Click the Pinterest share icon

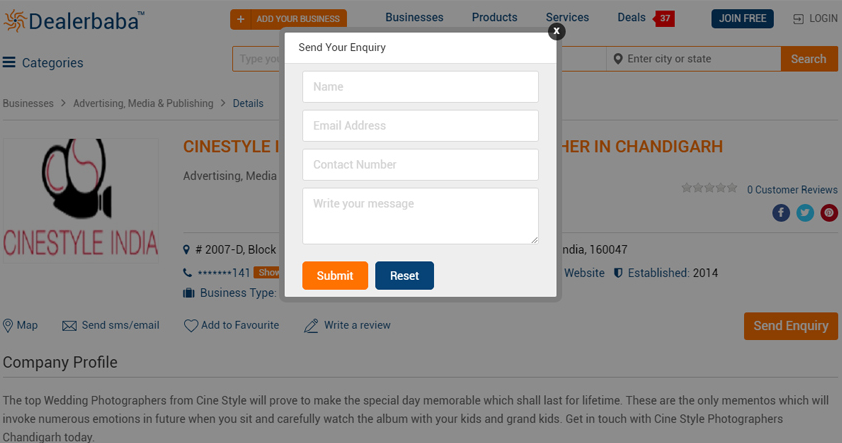pos(829,213)
